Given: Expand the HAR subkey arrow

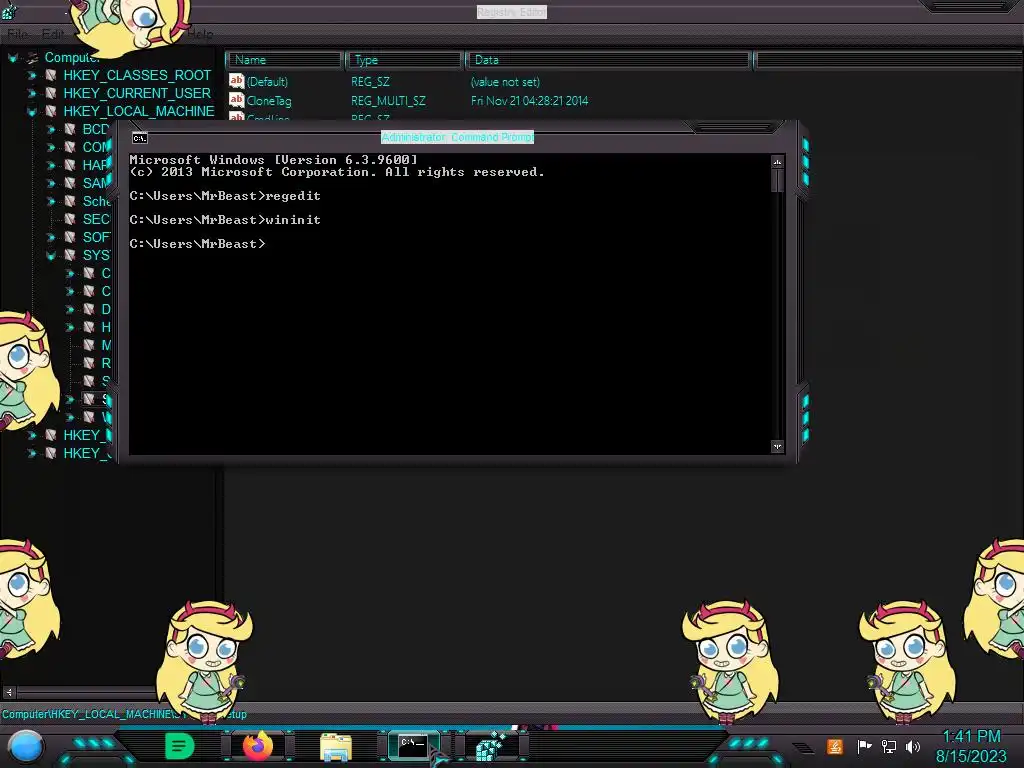Looking at the screenshot, I should click(x=50, y=165).
